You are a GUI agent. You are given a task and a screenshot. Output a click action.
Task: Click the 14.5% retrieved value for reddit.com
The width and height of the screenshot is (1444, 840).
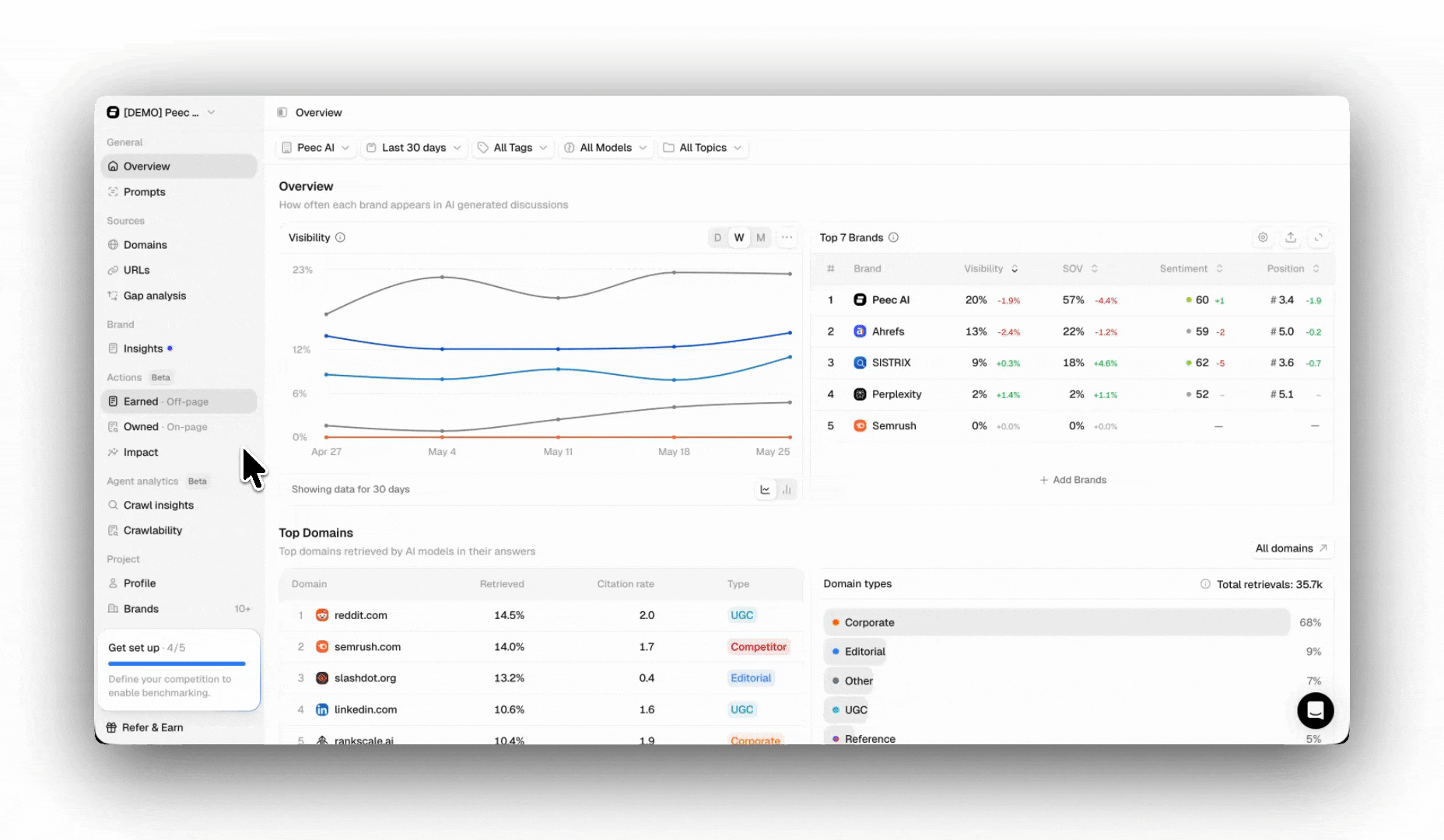point(510,615)
